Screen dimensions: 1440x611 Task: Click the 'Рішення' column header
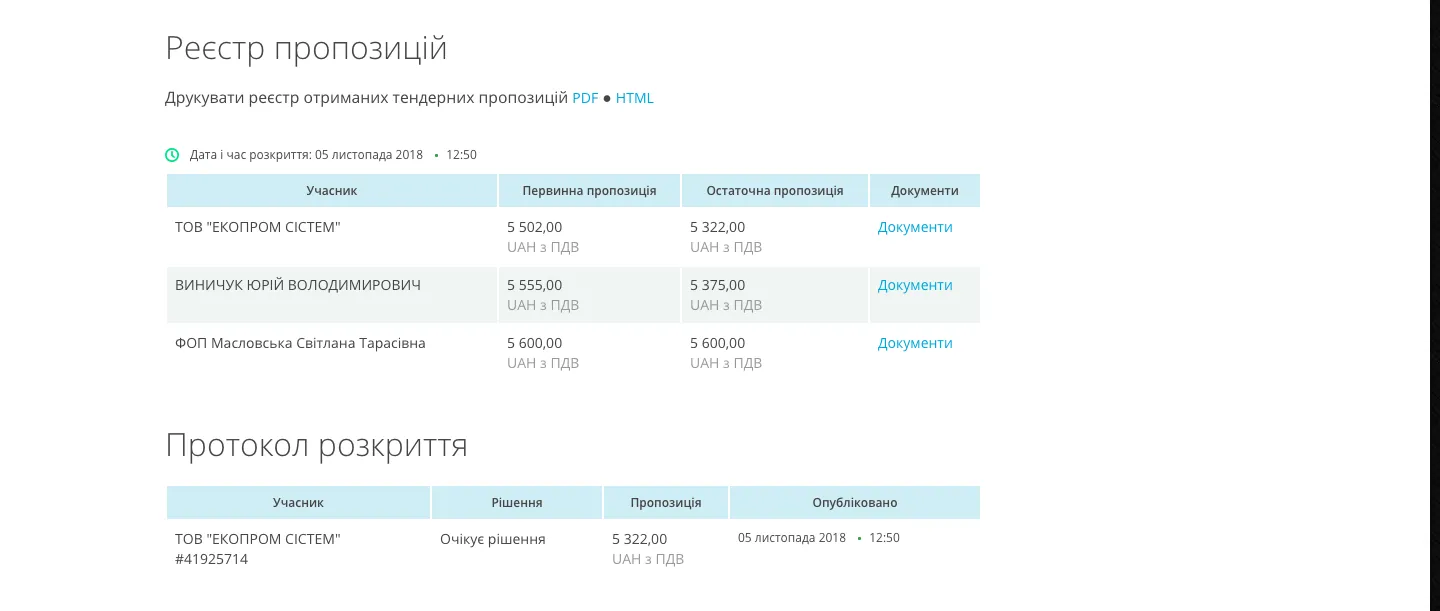[x=517, y=503]
